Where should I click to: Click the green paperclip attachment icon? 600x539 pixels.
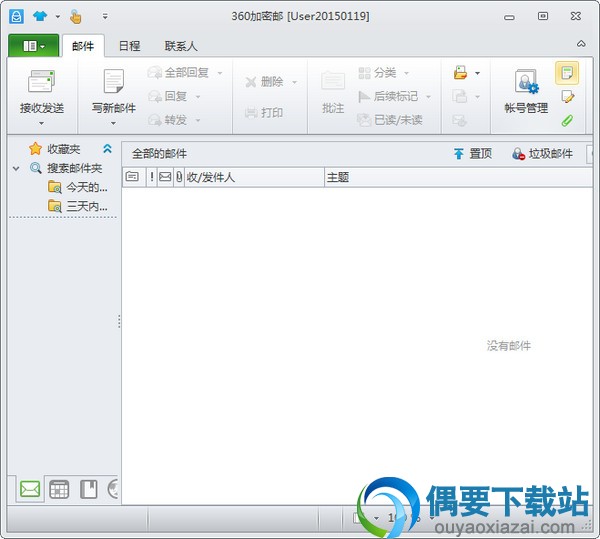coord(567,121)
